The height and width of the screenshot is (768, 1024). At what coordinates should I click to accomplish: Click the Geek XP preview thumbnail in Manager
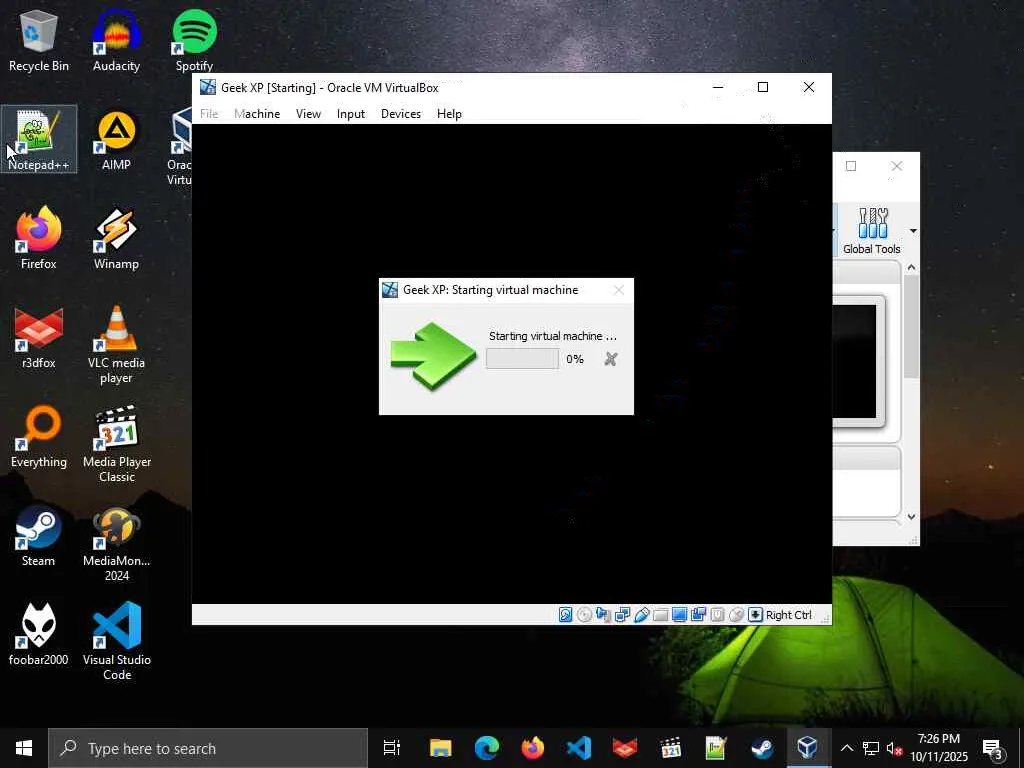[x=857, y=361]
